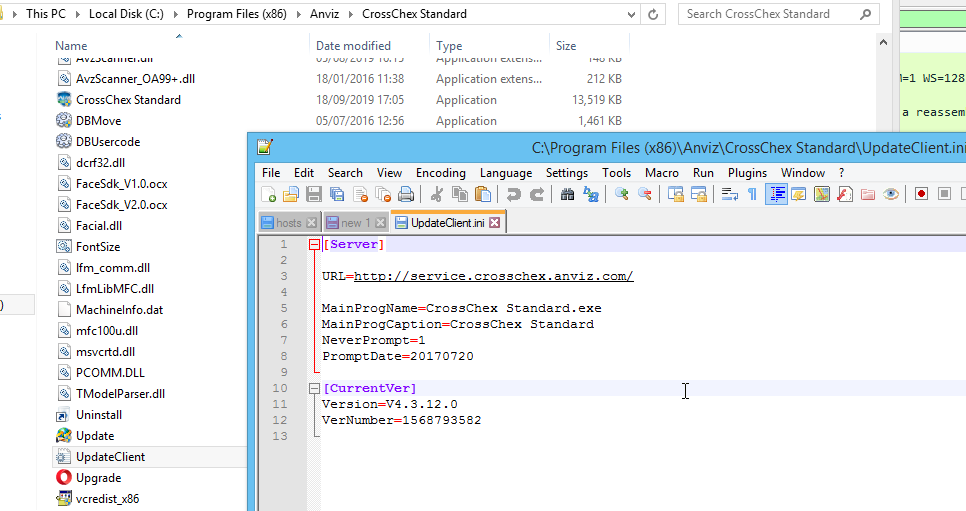Collapse the [CurrentVer] section fold marker
Image resolution: width=966 pixels, height=511 pixels.
314,388
